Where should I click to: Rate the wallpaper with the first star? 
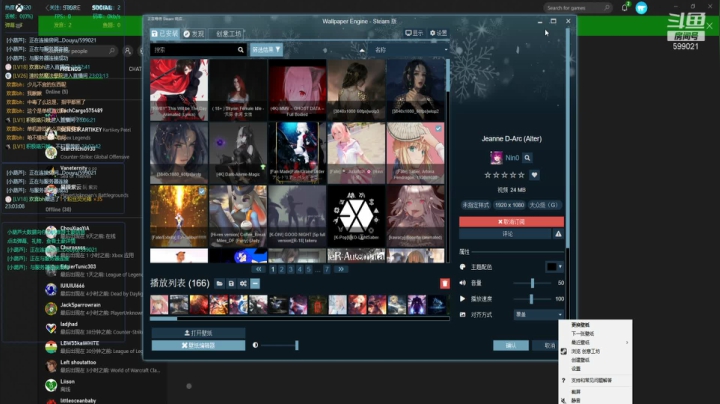coord(488,175)
